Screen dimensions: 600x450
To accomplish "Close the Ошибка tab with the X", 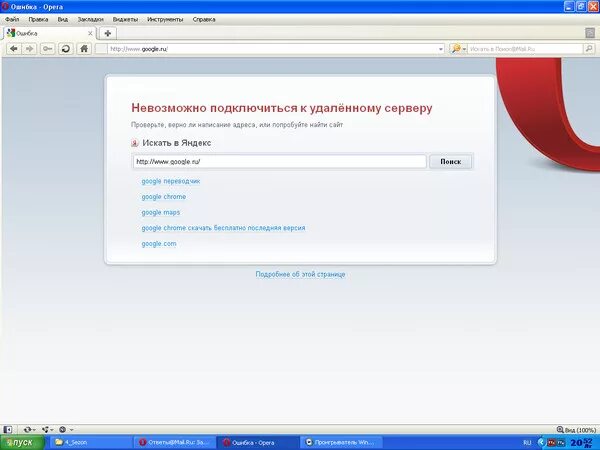I will [x=90, y=33].
